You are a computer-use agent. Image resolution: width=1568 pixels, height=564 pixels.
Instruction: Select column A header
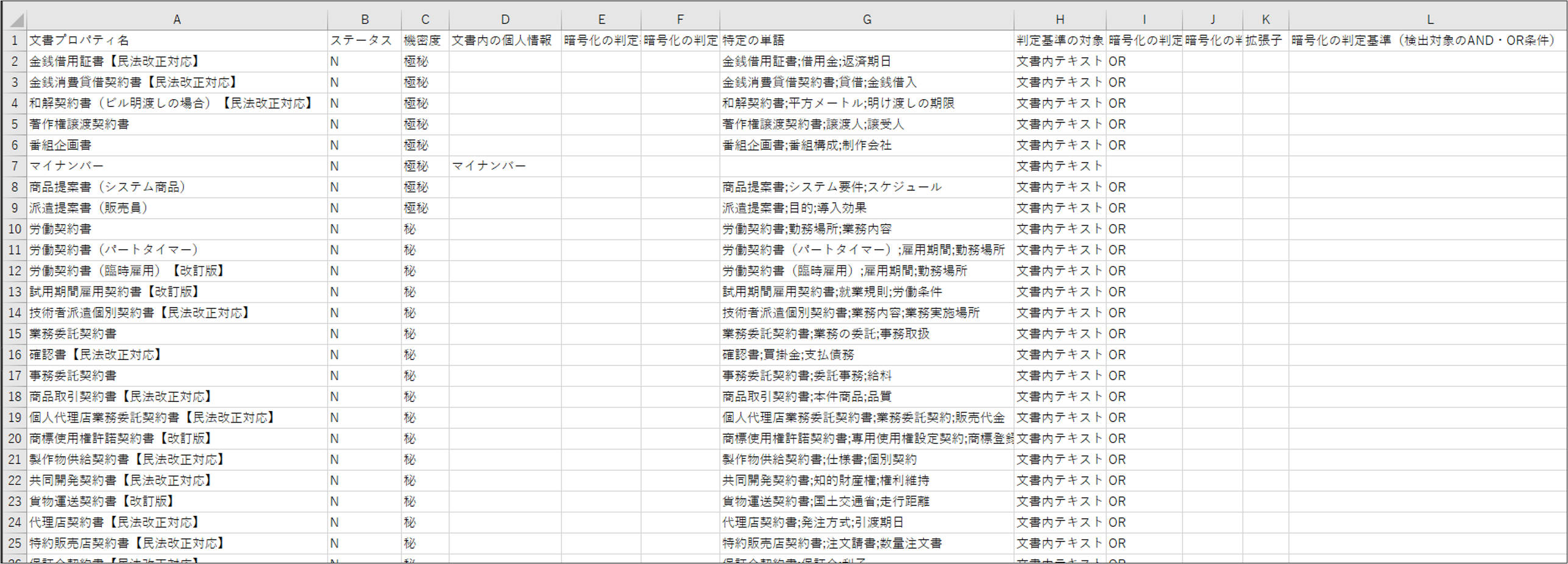[x=177, y=19]
